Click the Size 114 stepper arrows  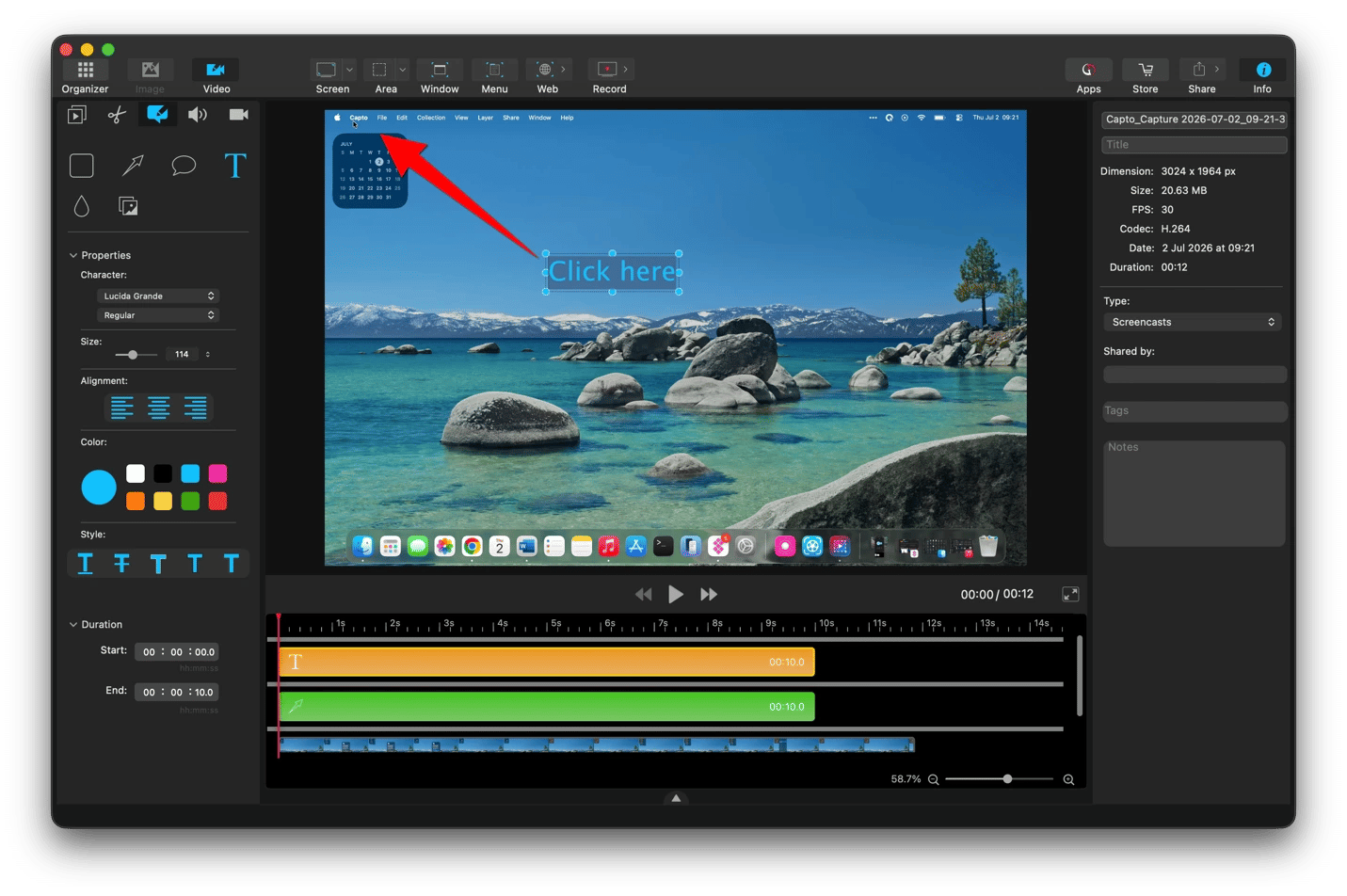point(208,355)
